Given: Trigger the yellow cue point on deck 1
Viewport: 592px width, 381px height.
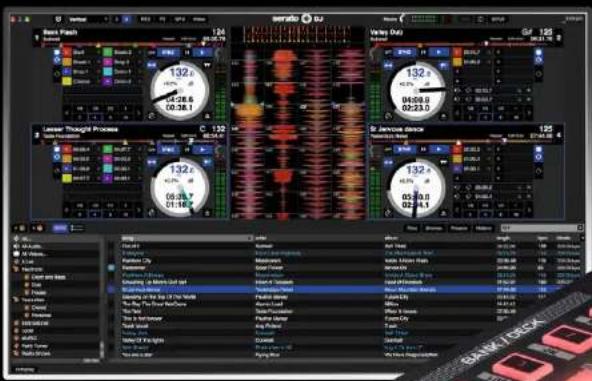Looking at the screenshot, I should pos(67,81).
